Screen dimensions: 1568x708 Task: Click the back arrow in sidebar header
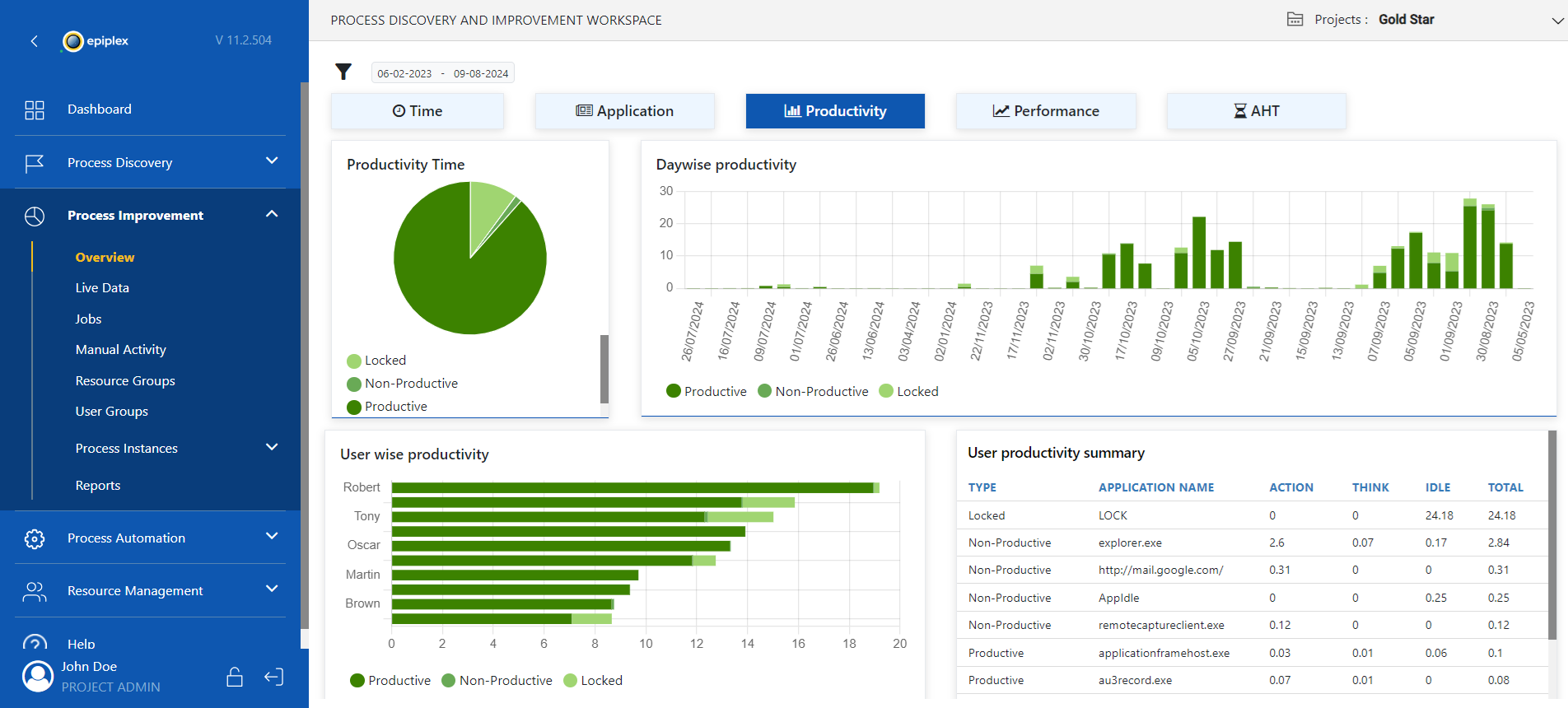pyautogui.click(x=34, y=41)
